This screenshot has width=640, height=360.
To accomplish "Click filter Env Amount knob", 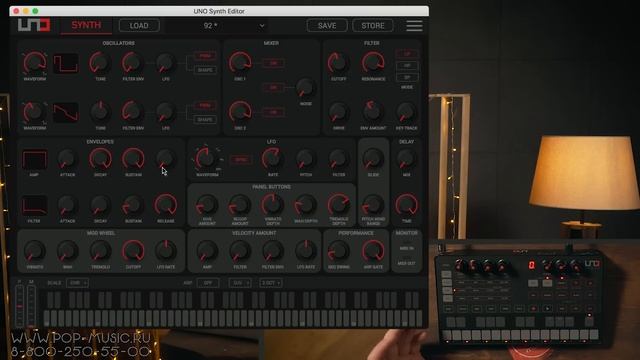I will click(373, 112).
